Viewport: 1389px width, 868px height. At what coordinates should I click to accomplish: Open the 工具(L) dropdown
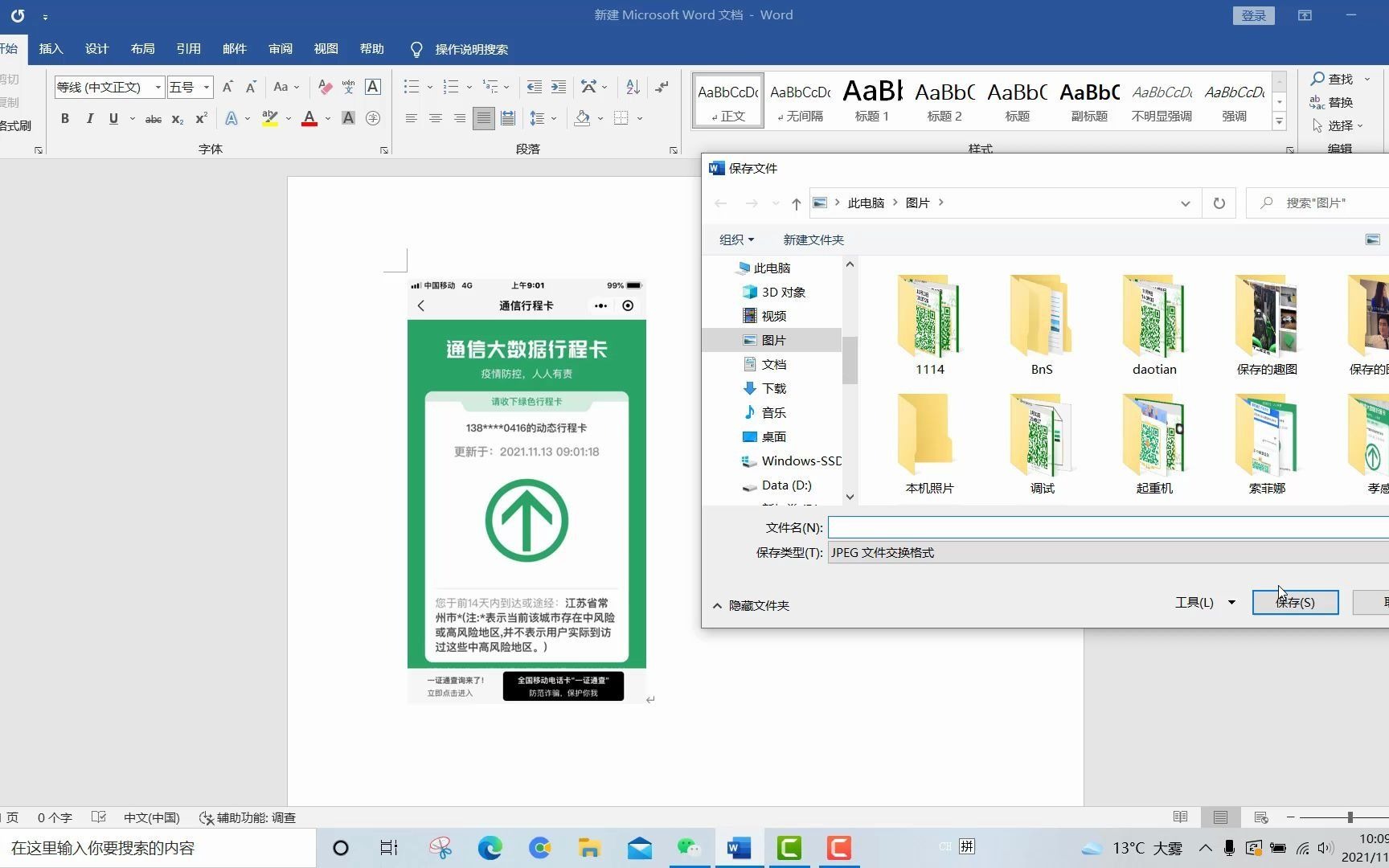[1205, 602]
